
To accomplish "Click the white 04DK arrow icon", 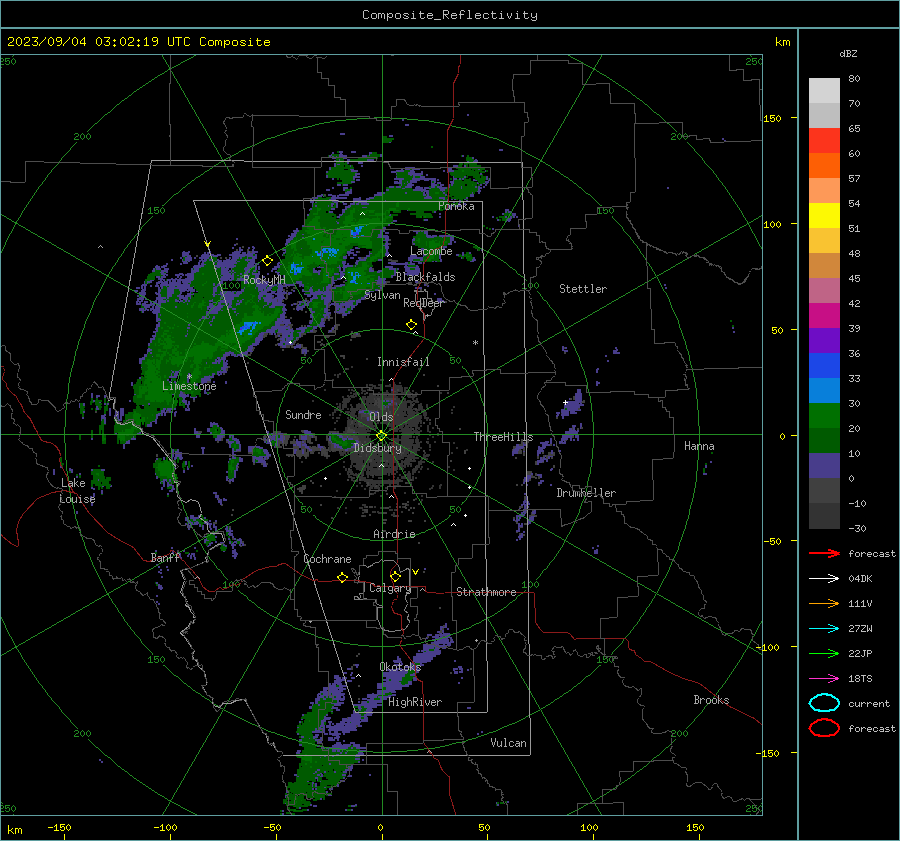I will click(824, 578).
